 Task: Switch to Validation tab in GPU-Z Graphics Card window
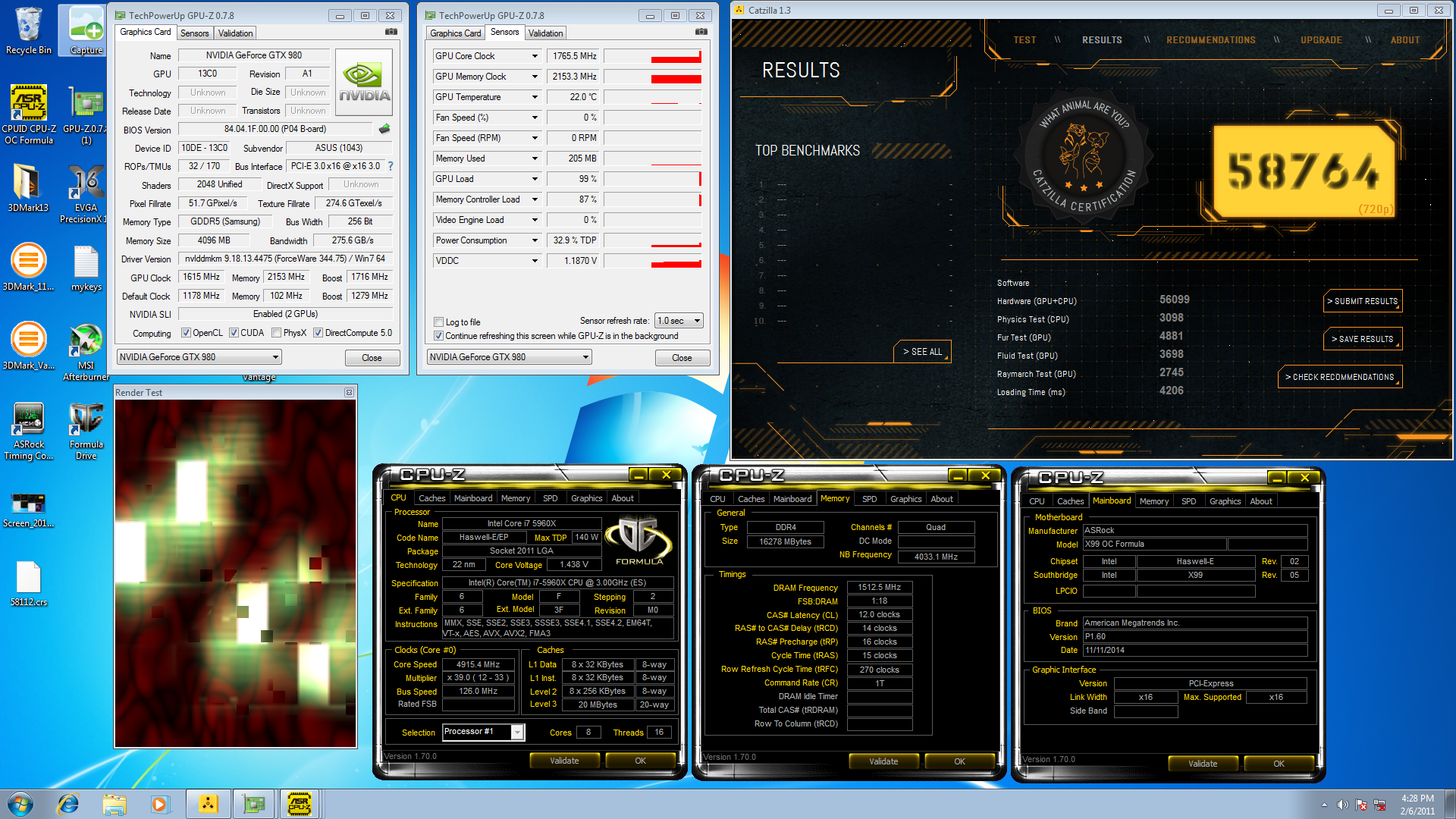(x=235, y=33)
